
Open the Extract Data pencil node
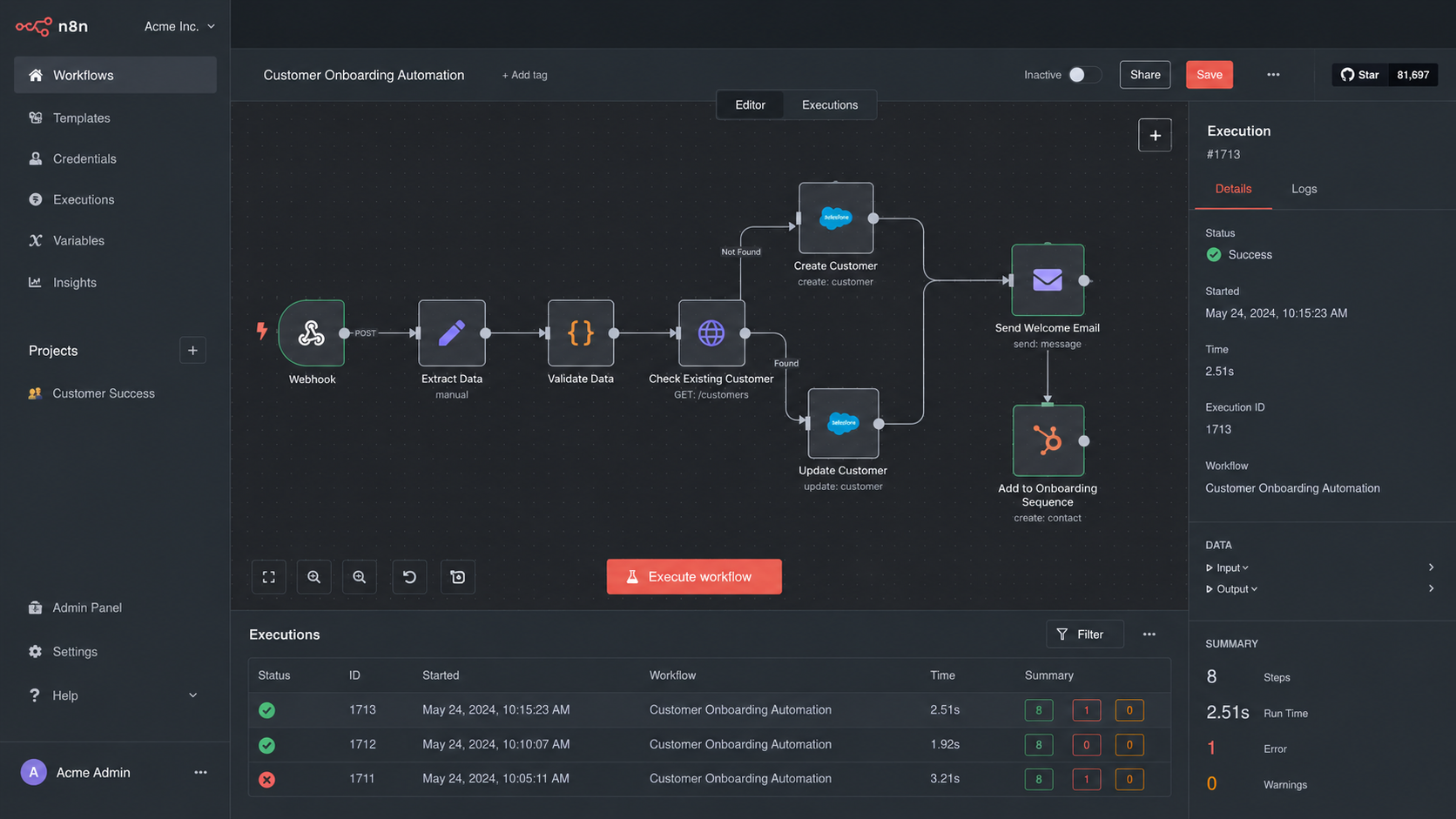pos(452,332)
